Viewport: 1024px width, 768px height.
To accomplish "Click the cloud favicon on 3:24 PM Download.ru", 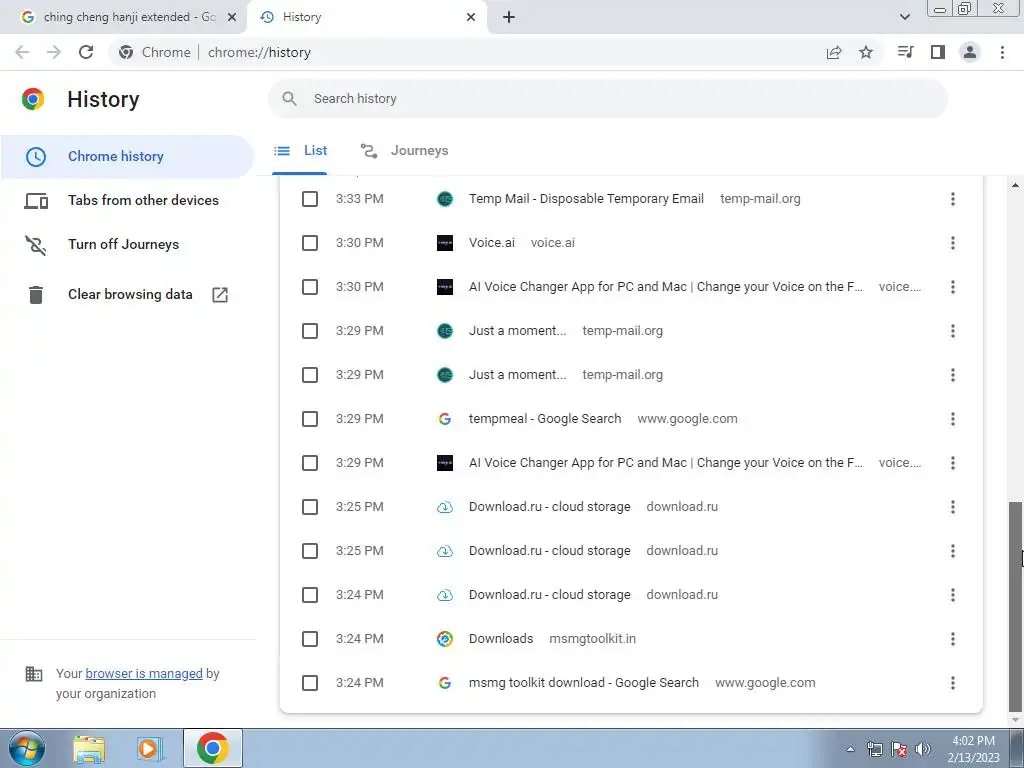I will pos(445,595).
